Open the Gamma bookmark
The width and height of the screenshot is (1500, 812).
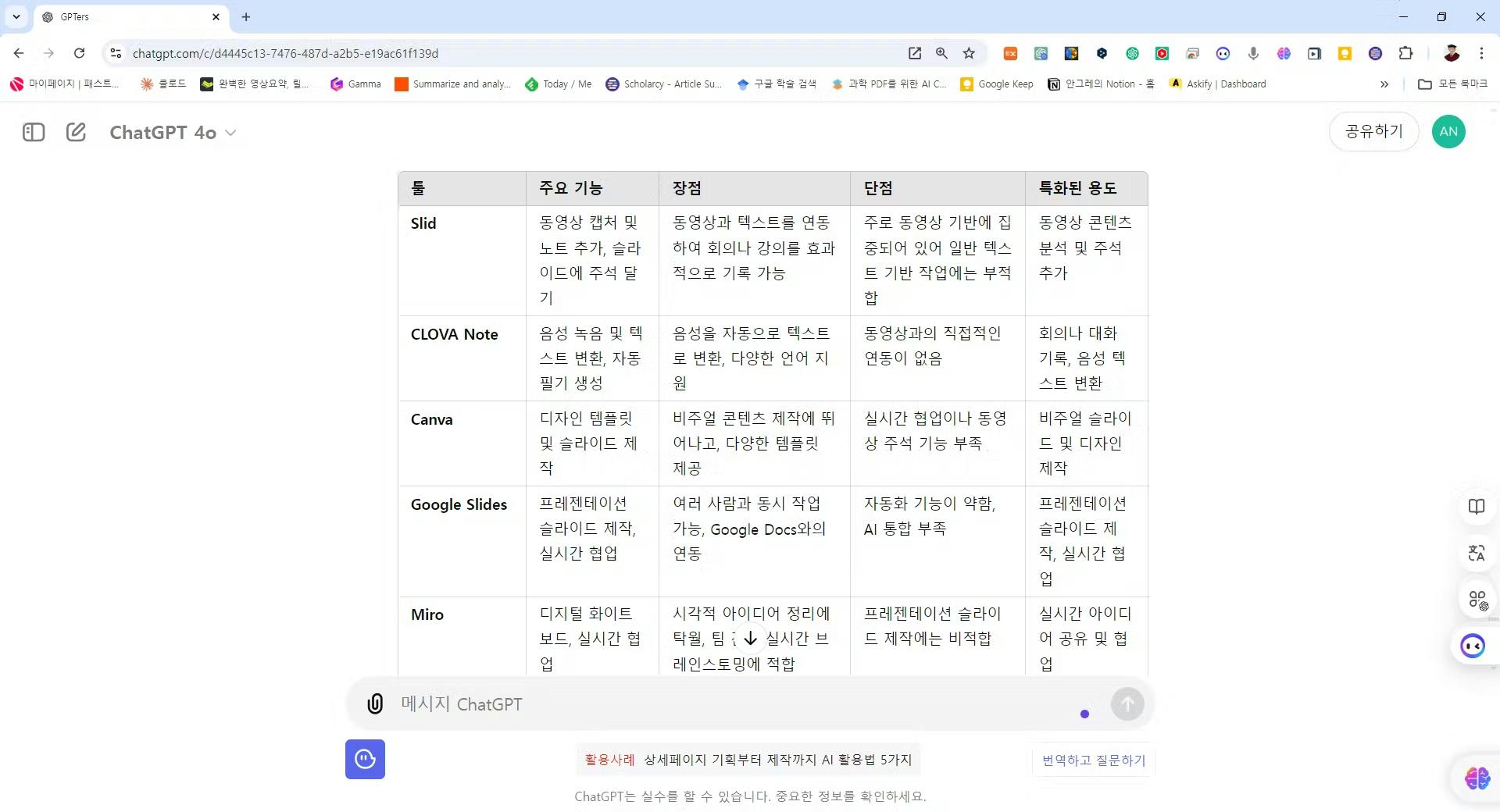[355, 84]
